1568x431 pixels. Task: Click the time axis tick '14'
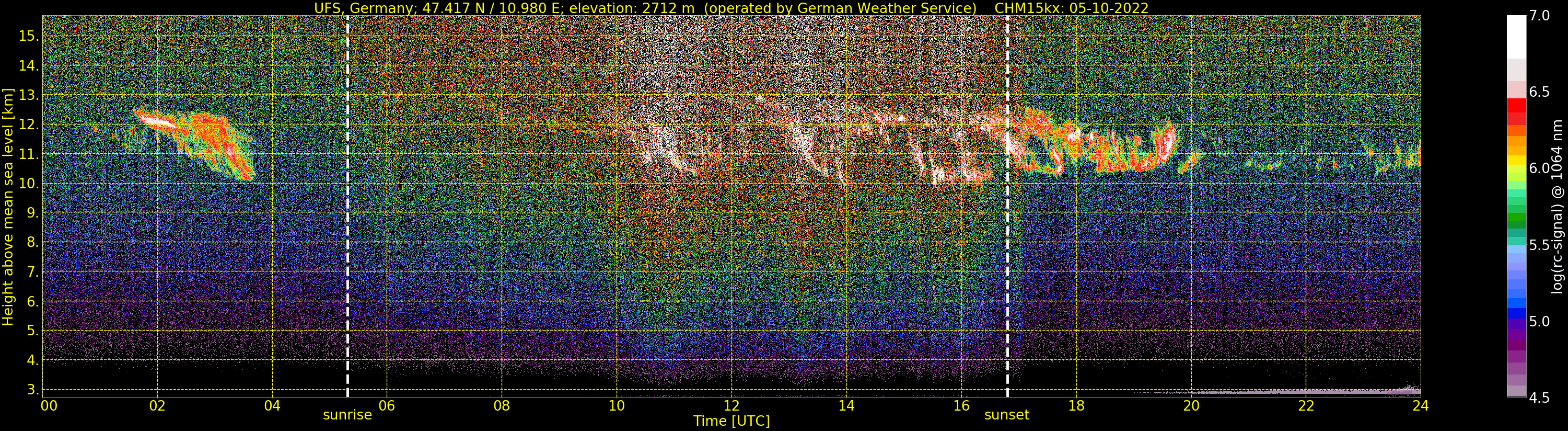pos(846,405)
